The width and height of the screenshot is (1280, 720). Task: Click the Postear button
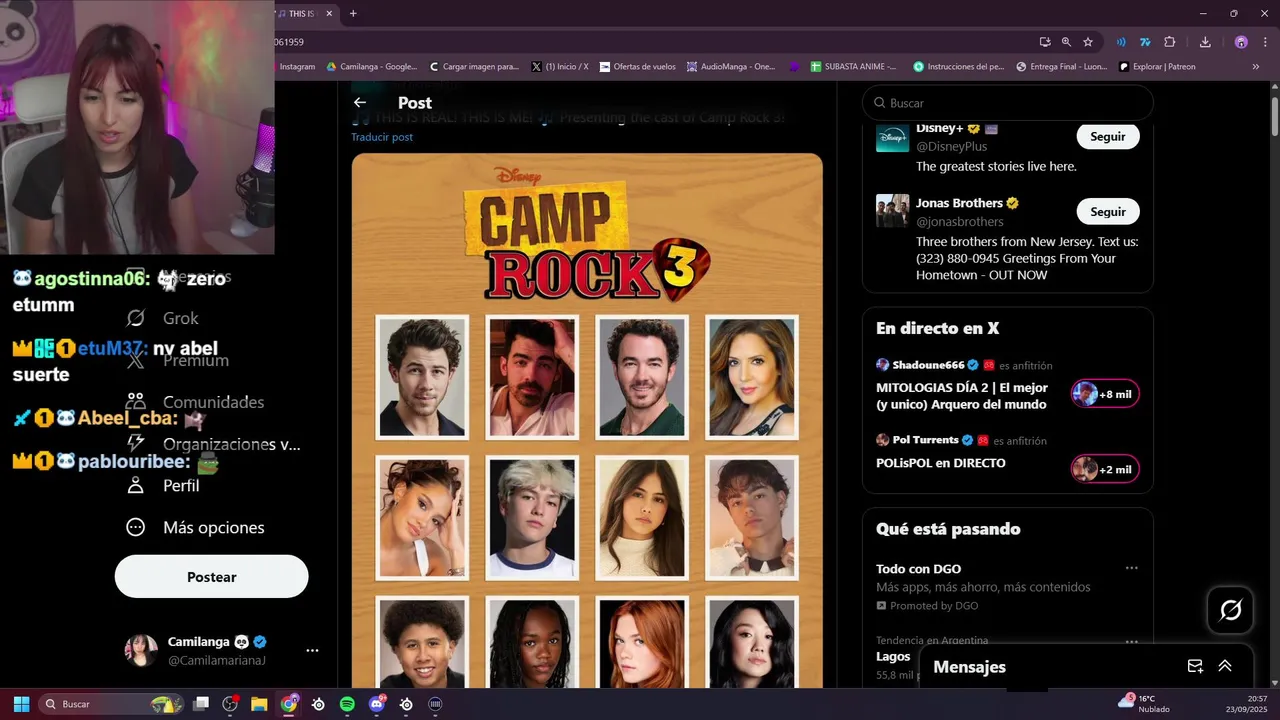point(211,577)
